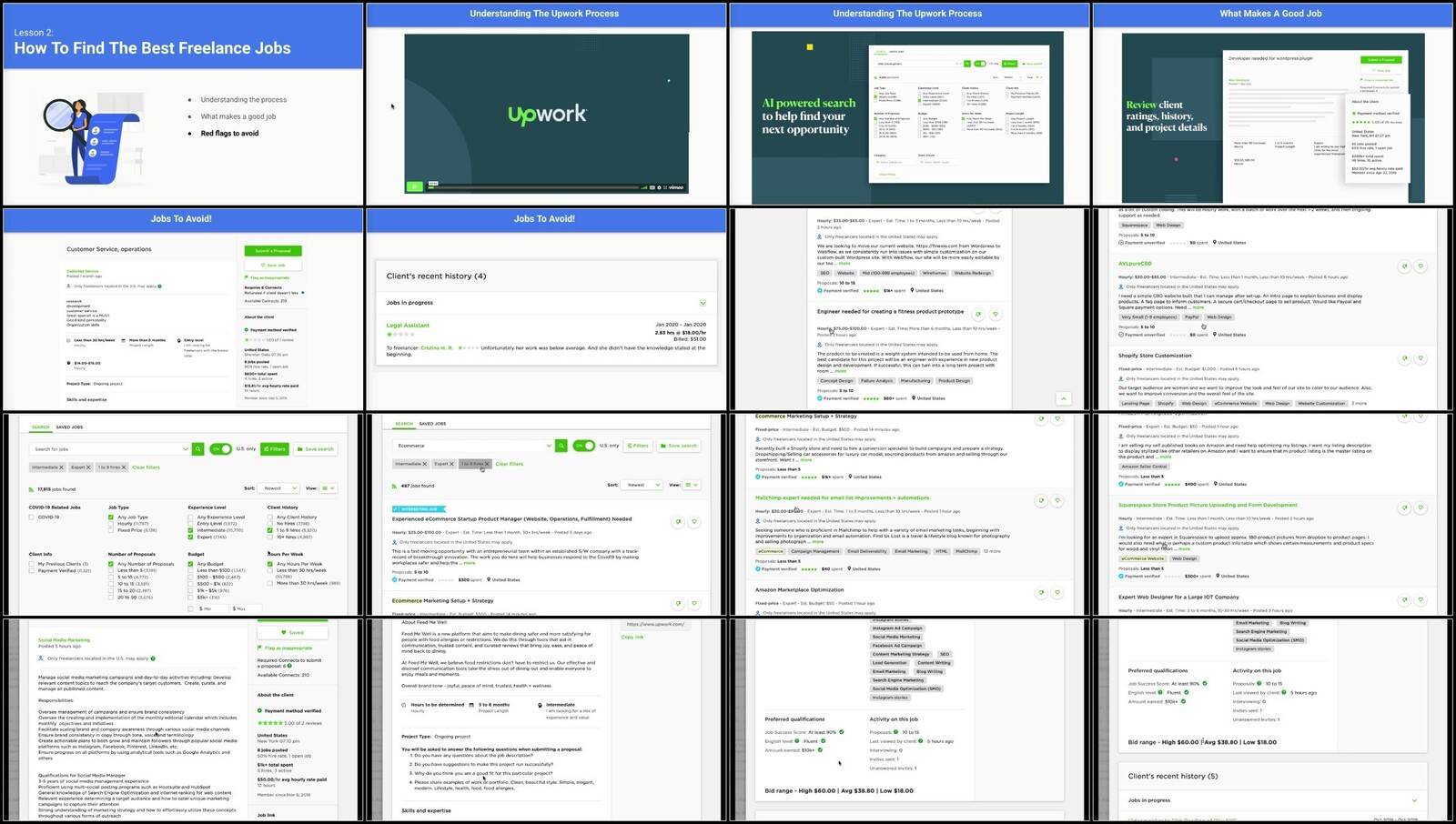1456x824 pixels.
Task: Play the Upwork intro video
Action: click(414, 186)
